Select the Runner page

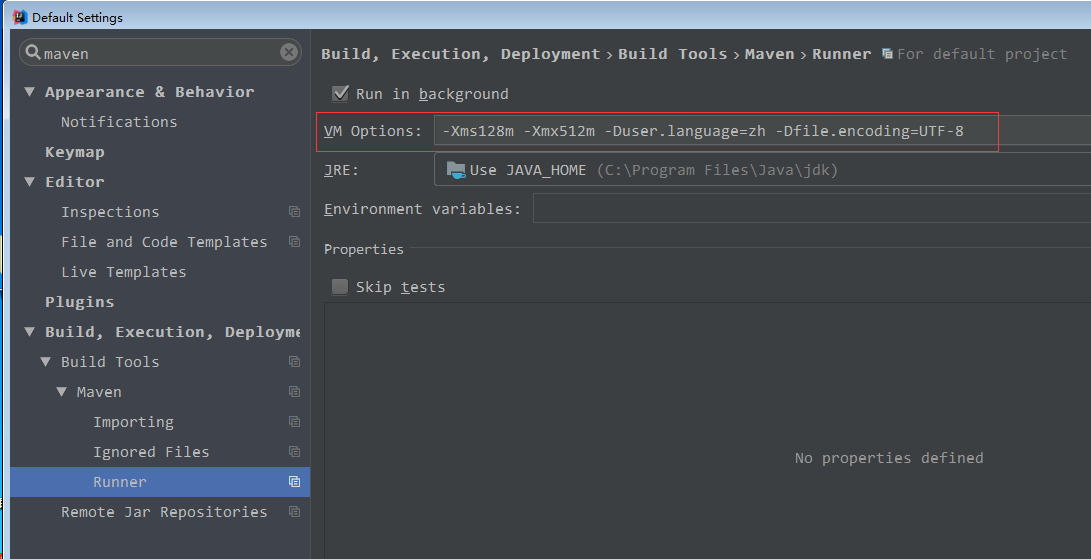tap(120, 482)
